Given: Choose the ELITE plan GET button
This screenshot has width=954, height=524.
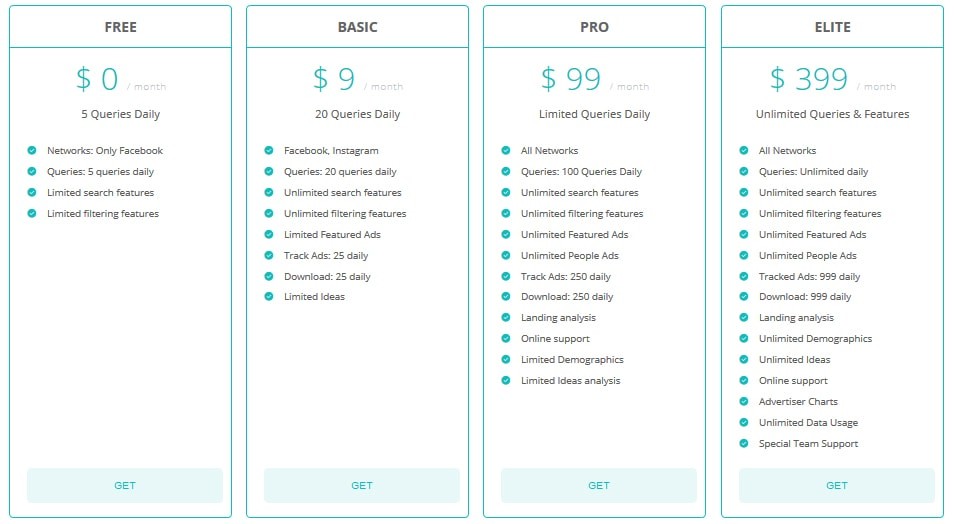Looking at the screenshot, I should click(837, 485).
